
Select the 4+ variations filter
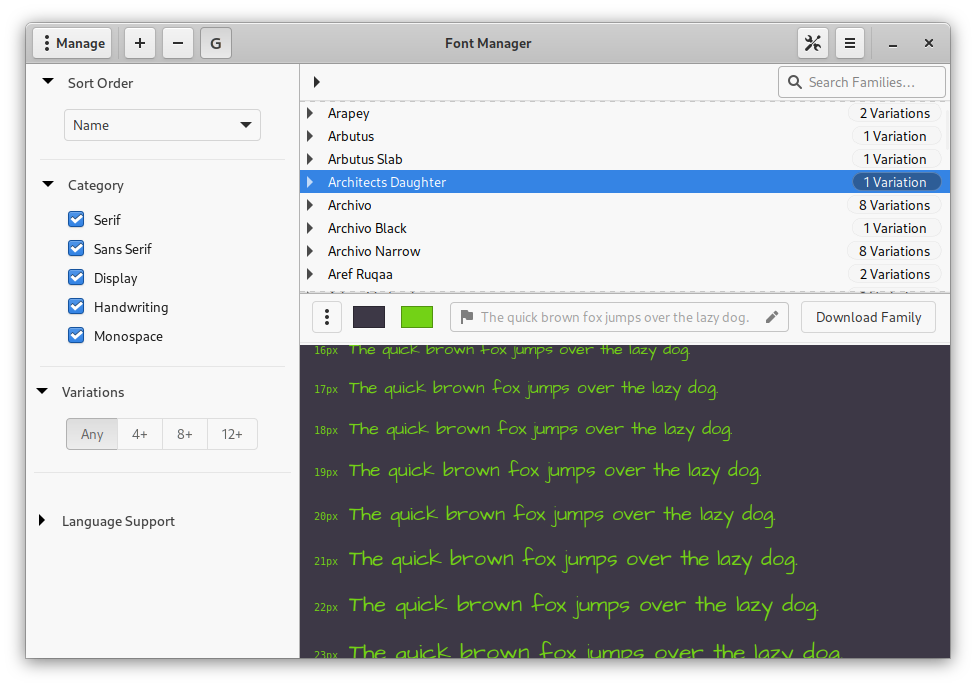point(140,434)
